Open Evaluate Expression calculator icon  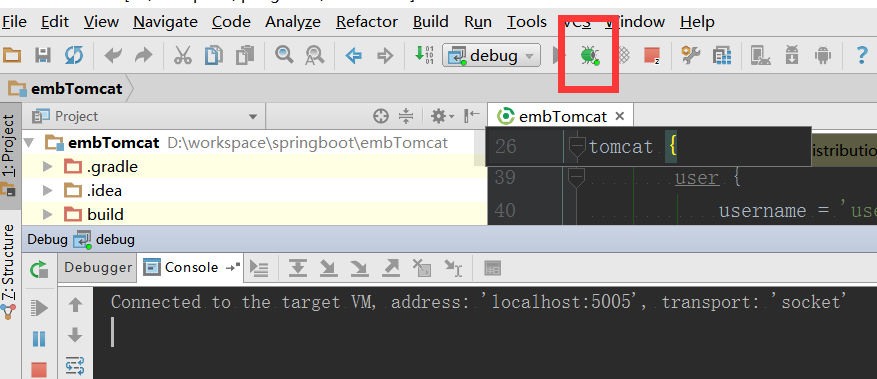coord(492,268)
